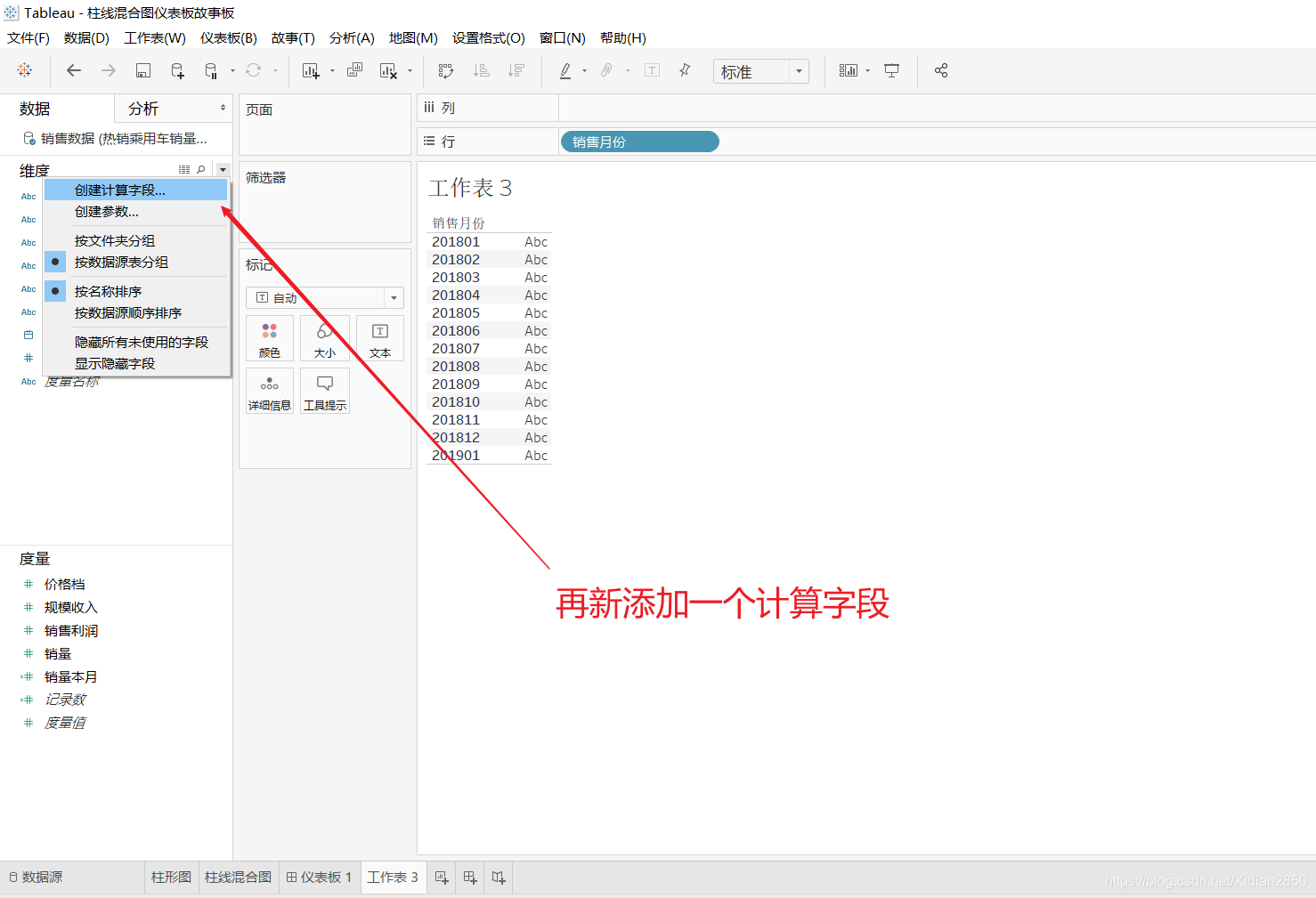
Task: Open 大小 size mark card
Action: [325, 339]
